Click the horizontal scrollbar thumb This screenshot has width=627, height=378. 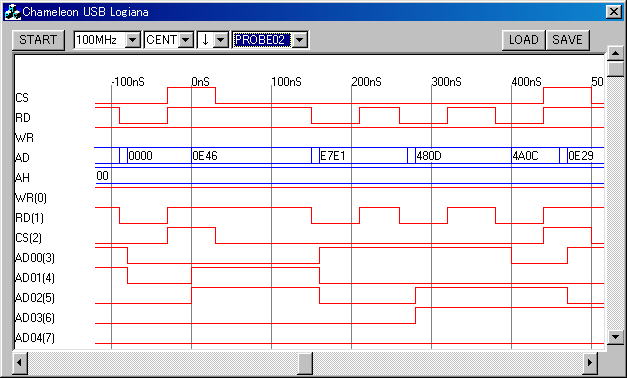305,363
